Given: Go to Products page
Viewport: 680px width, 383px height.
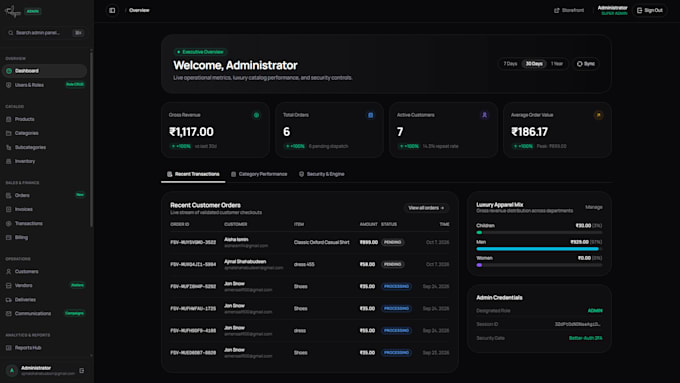Looking at the screenshot, I should (x=44, y=119).
